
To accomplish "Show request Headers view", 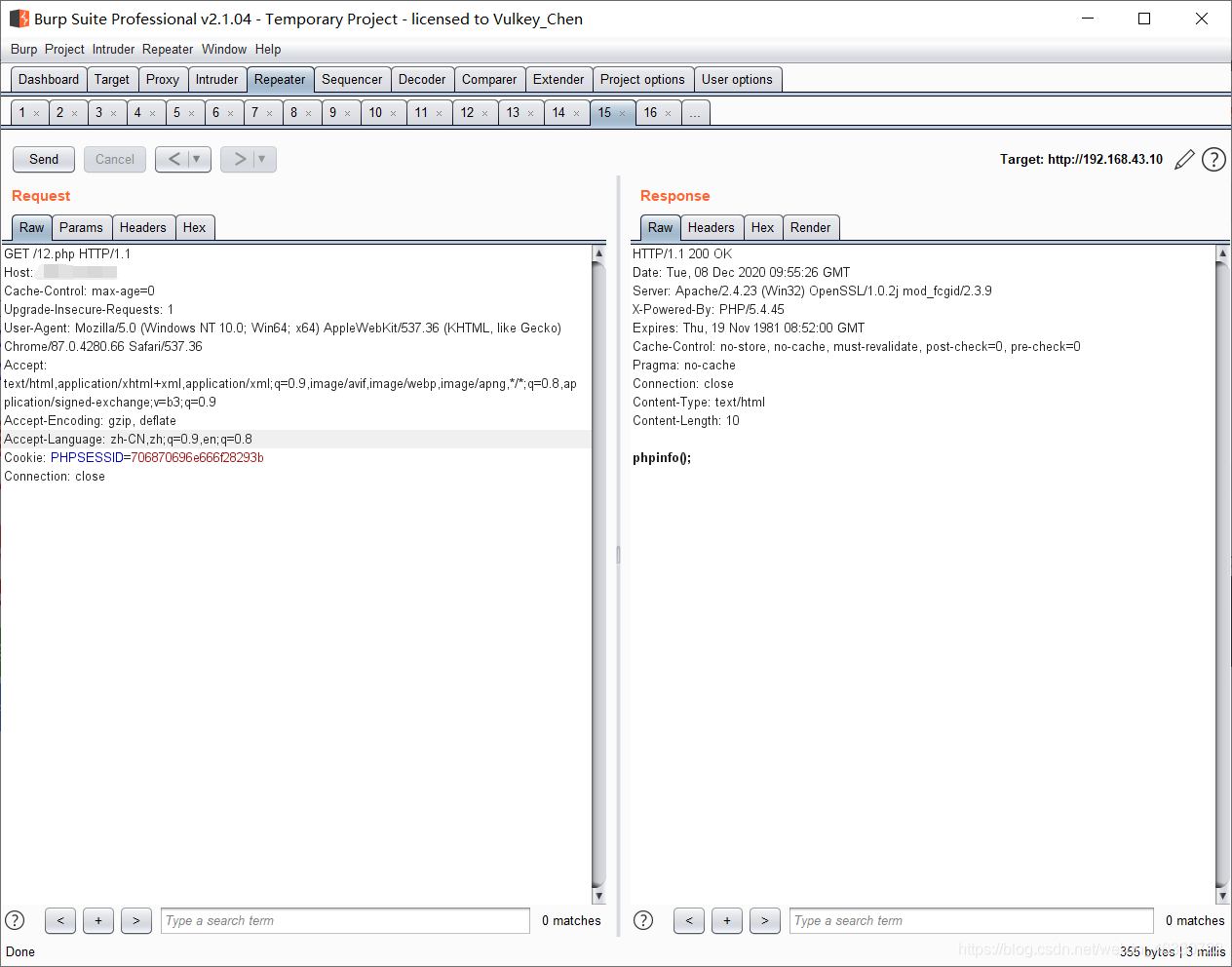I will (143, 228).
